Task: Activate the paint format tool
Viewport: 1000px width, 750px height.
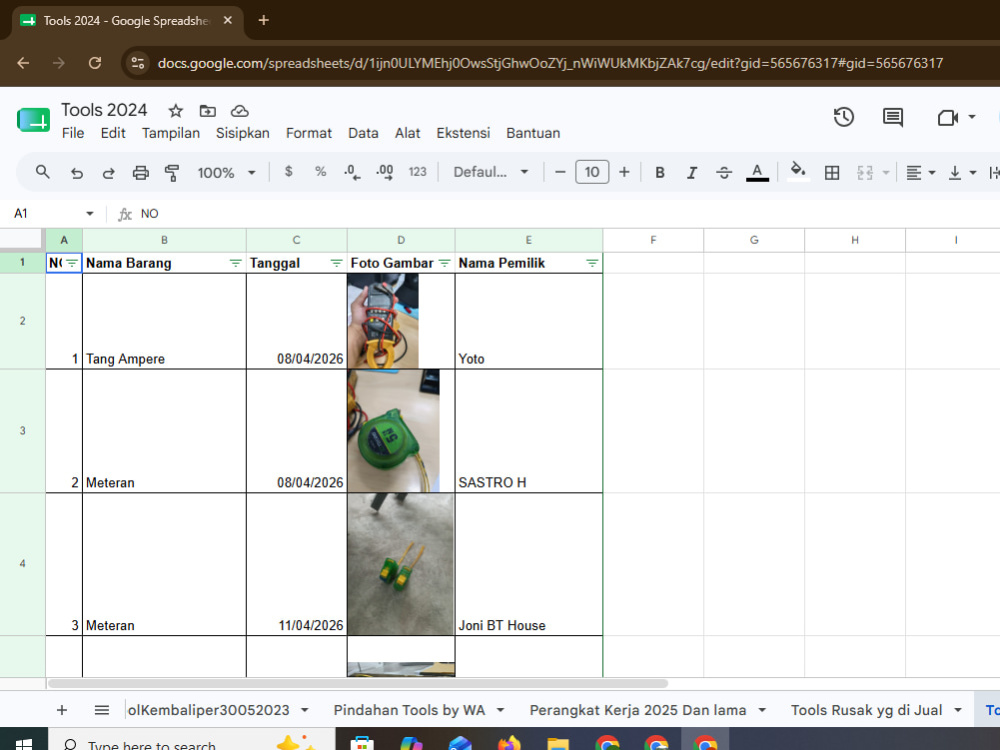Action: tap(172, 173)
